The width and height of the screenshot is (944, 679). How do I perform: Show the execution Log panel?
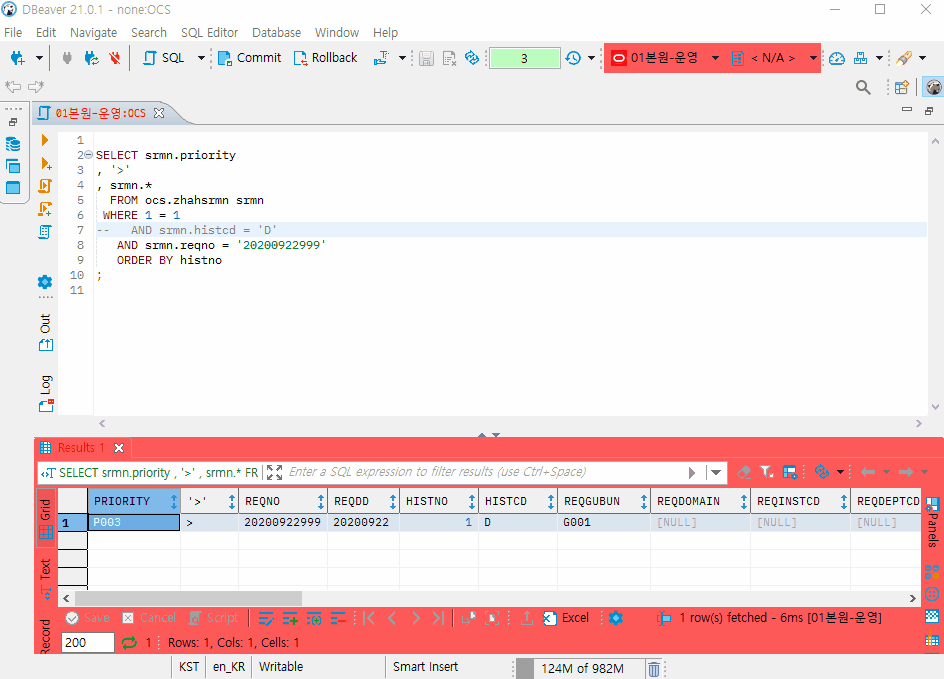[x=46, y=393]
